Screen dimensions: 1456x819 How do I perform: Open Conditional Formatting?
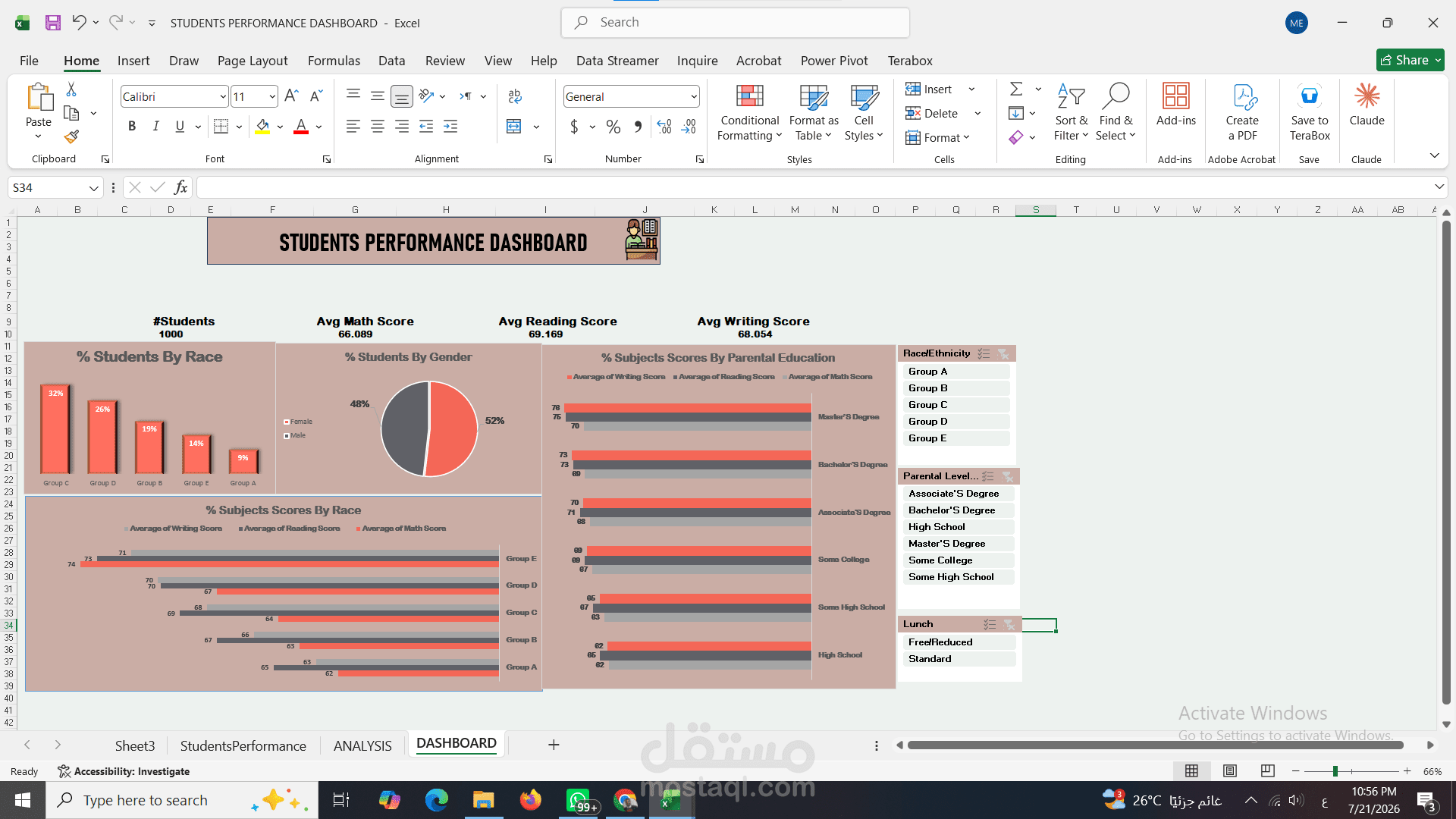click(x=749, y=112)
